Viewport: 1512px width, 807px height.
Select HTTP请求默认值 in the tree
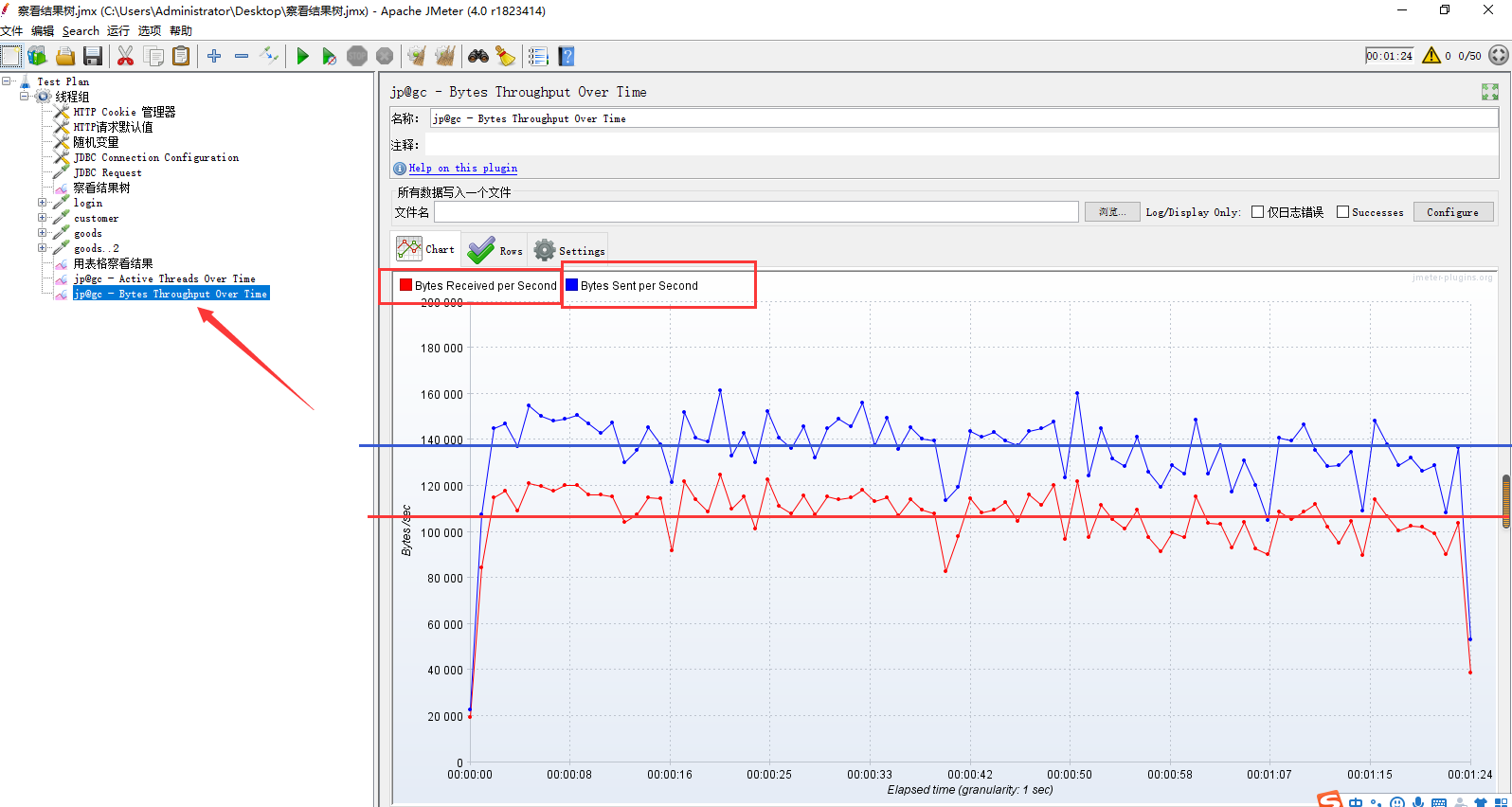tap(113, 127)
